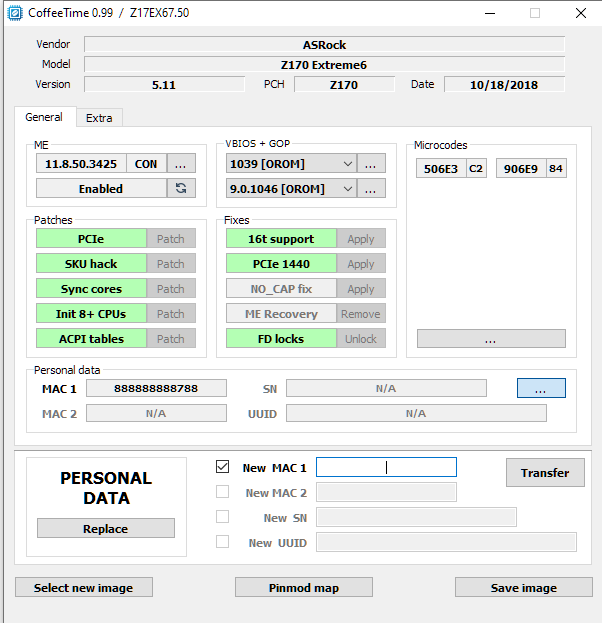Click the PCIe 1440 status label
Viewport: 602px width, 623px height.
pos(281,263)
